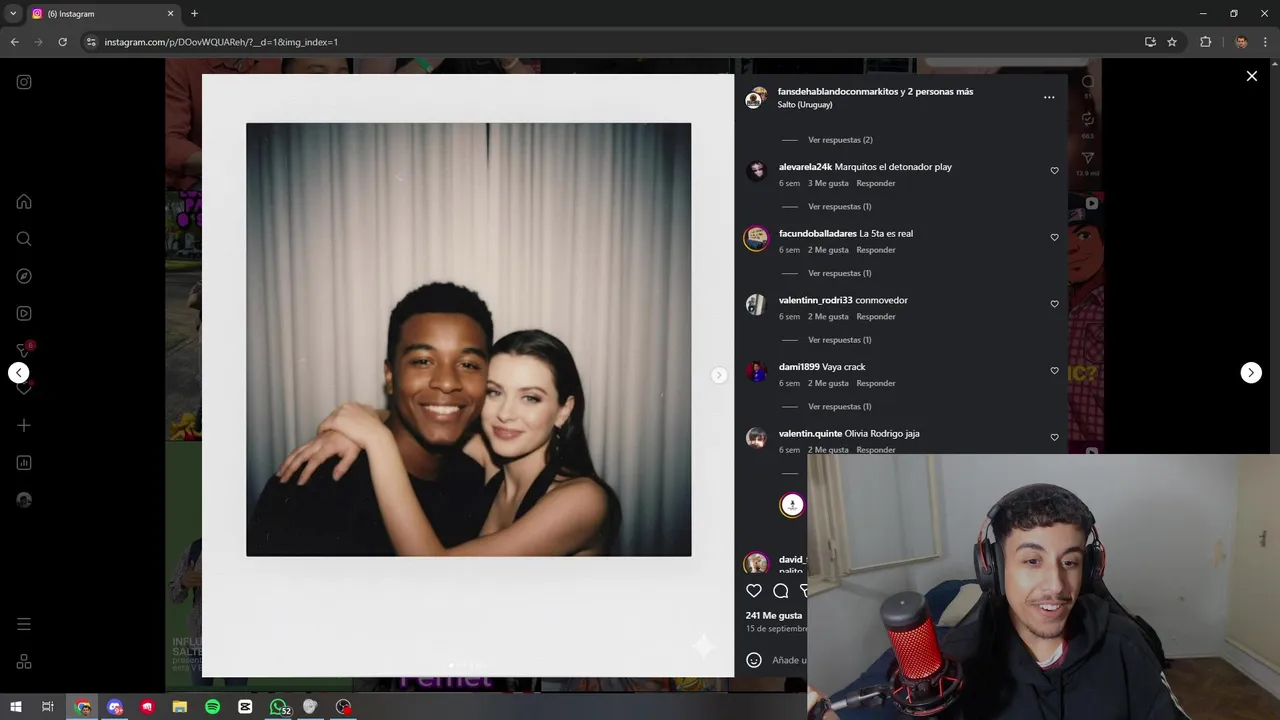Like valentin.quinte's comment

tap(1054, 438)
